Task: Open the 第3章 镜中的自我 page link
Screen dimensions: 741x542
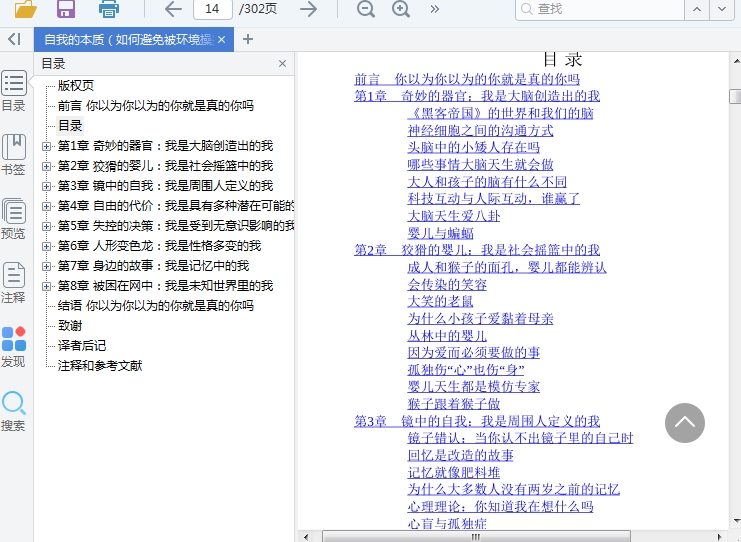Action: (477, 421)
